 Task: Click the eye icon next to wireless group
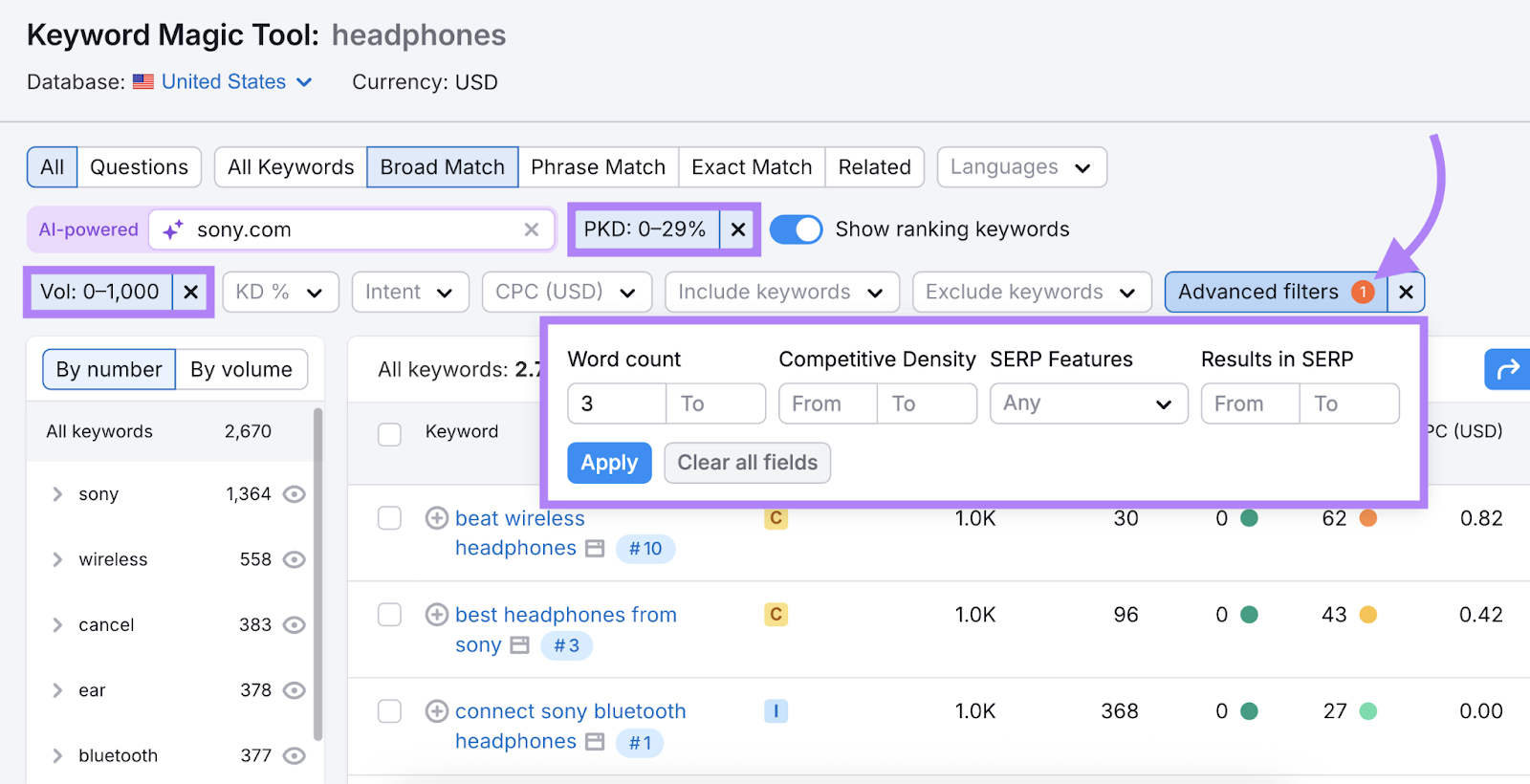click(x=295, y=559)
